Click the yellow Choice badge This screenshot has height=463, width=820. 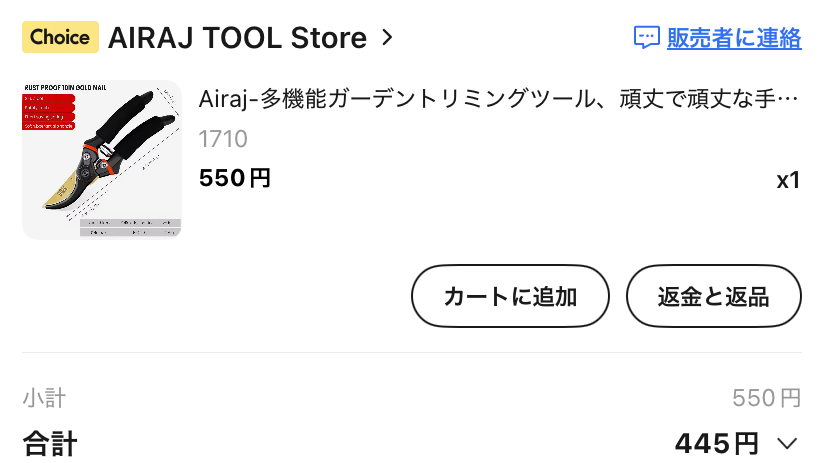60,38
